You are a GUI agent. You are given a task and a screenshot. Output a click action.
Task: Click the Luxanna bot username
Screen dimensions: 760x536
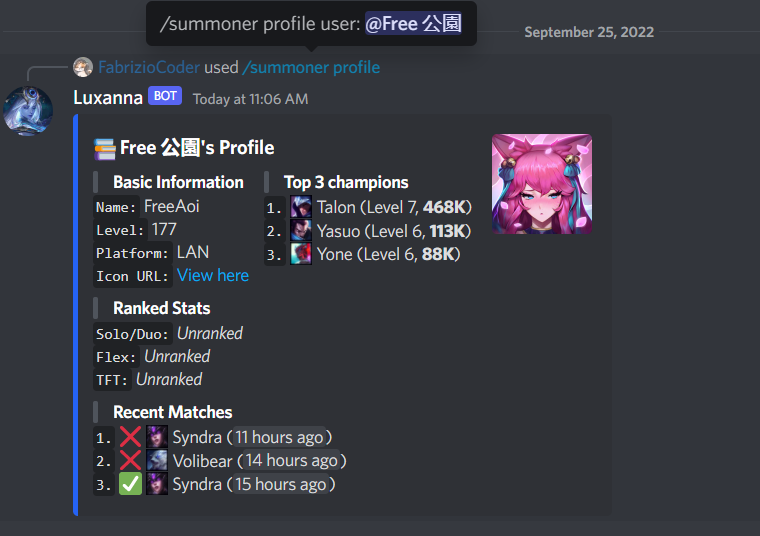(x=108, y=98)
